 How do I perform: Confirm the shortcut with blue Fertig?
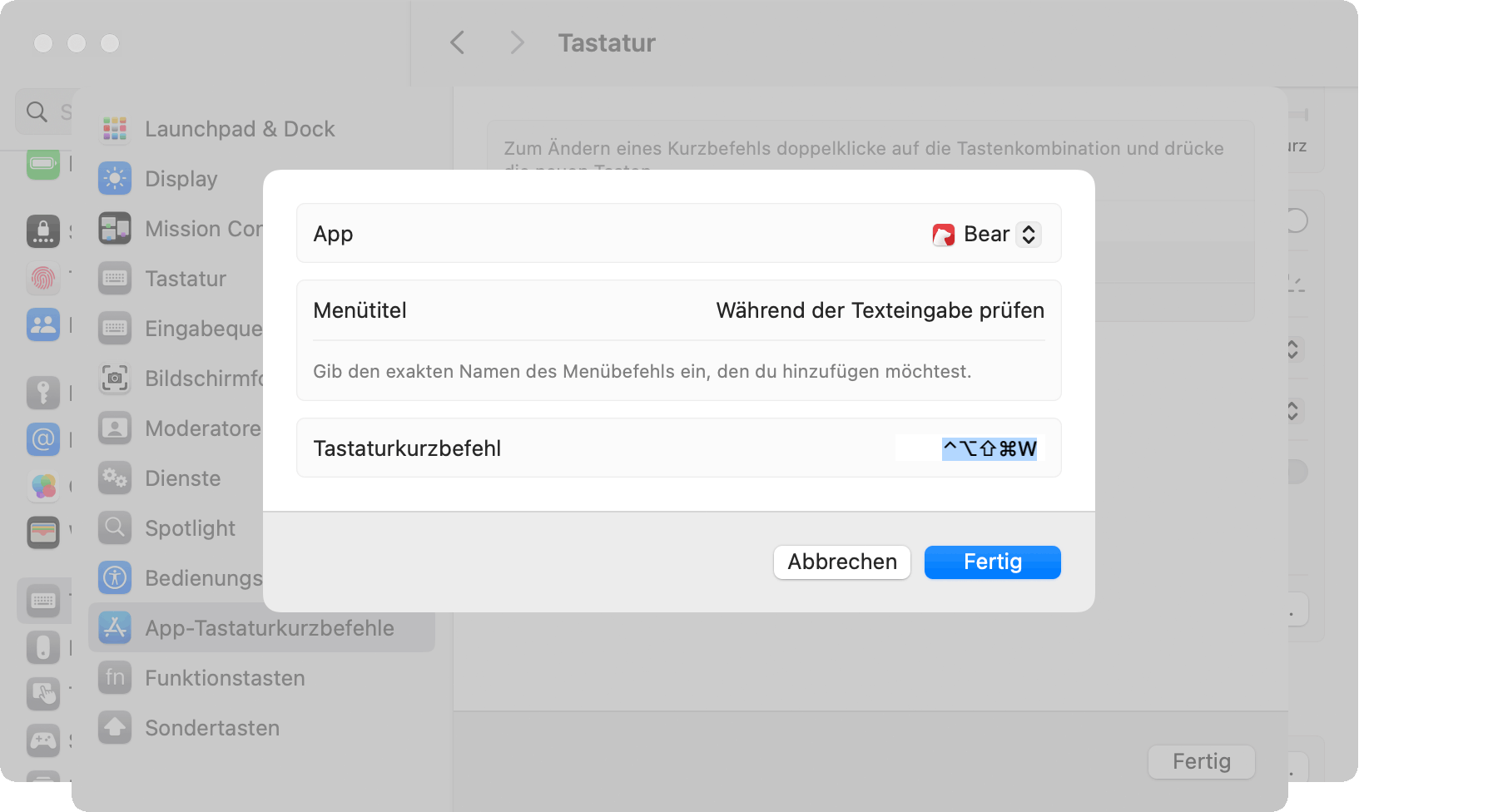(x=993, y=562)
